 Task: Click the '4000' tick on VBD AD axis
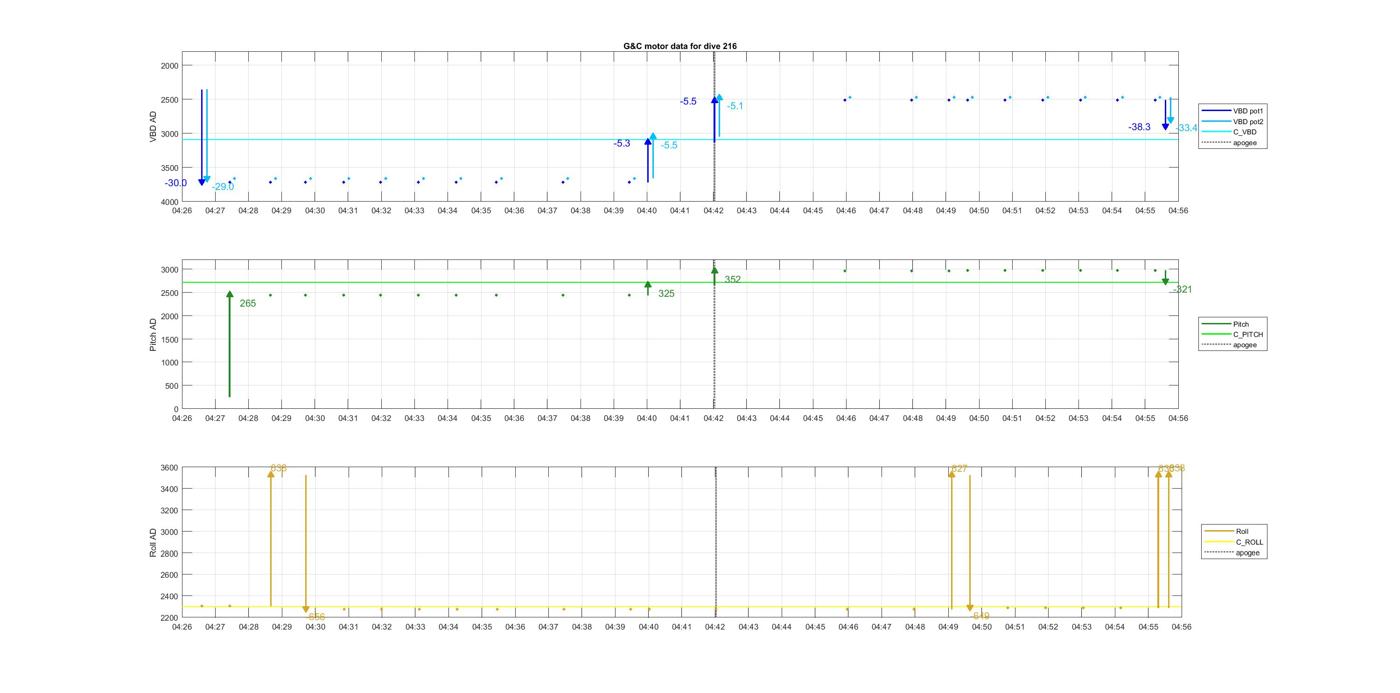[169, 202]
